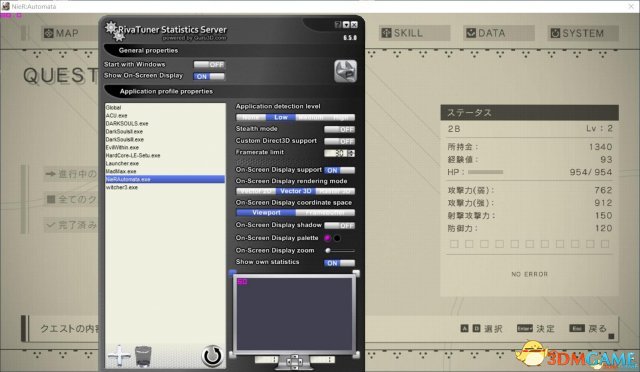Toggle Show On-Screen Display switch
The height and width of the screenshot is (372, 640).
pos(209,76)
